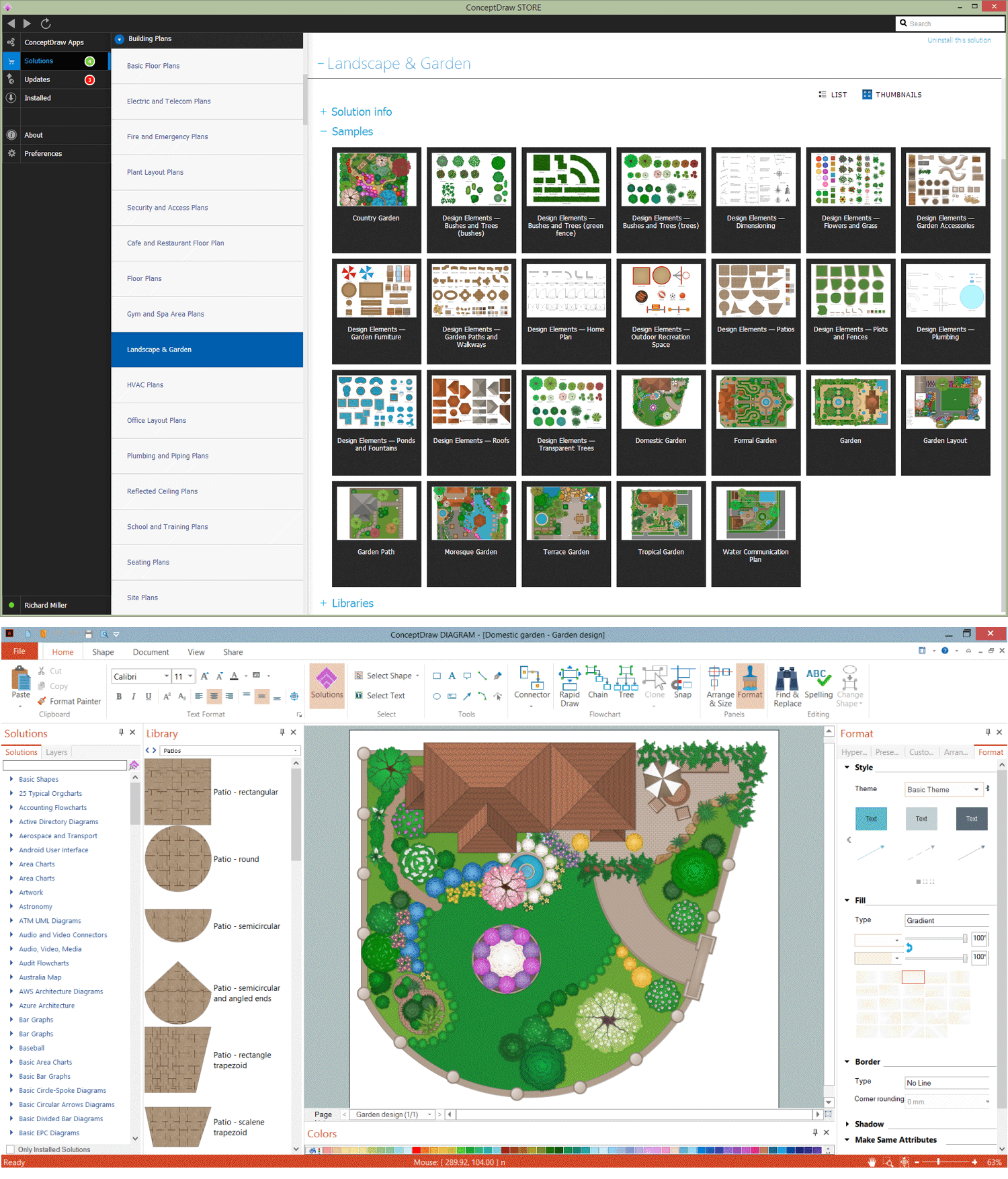The height and width of the screenshot is (1179, 1008).
Task: Pin the Format panel
Action: click(988, 733)
